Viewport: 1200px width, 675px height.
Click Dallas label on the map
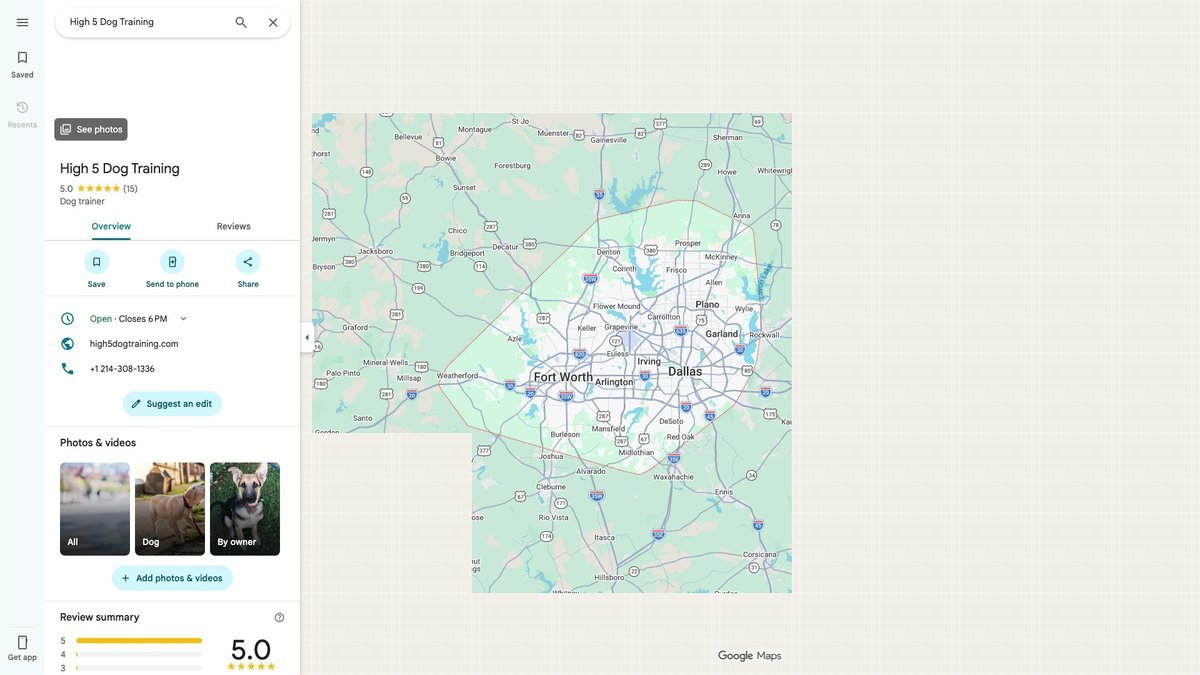tap(685, 371)
